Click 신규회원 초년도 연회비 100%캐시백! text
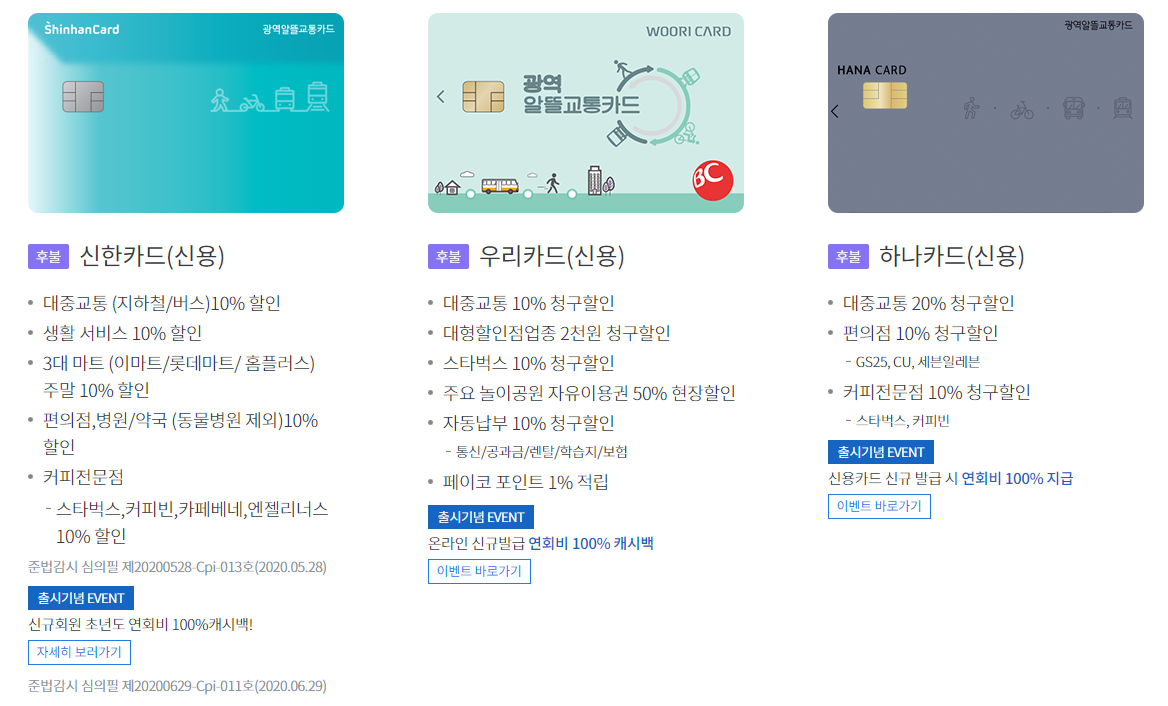1168x706 pixels. click(x=141, y=624)
